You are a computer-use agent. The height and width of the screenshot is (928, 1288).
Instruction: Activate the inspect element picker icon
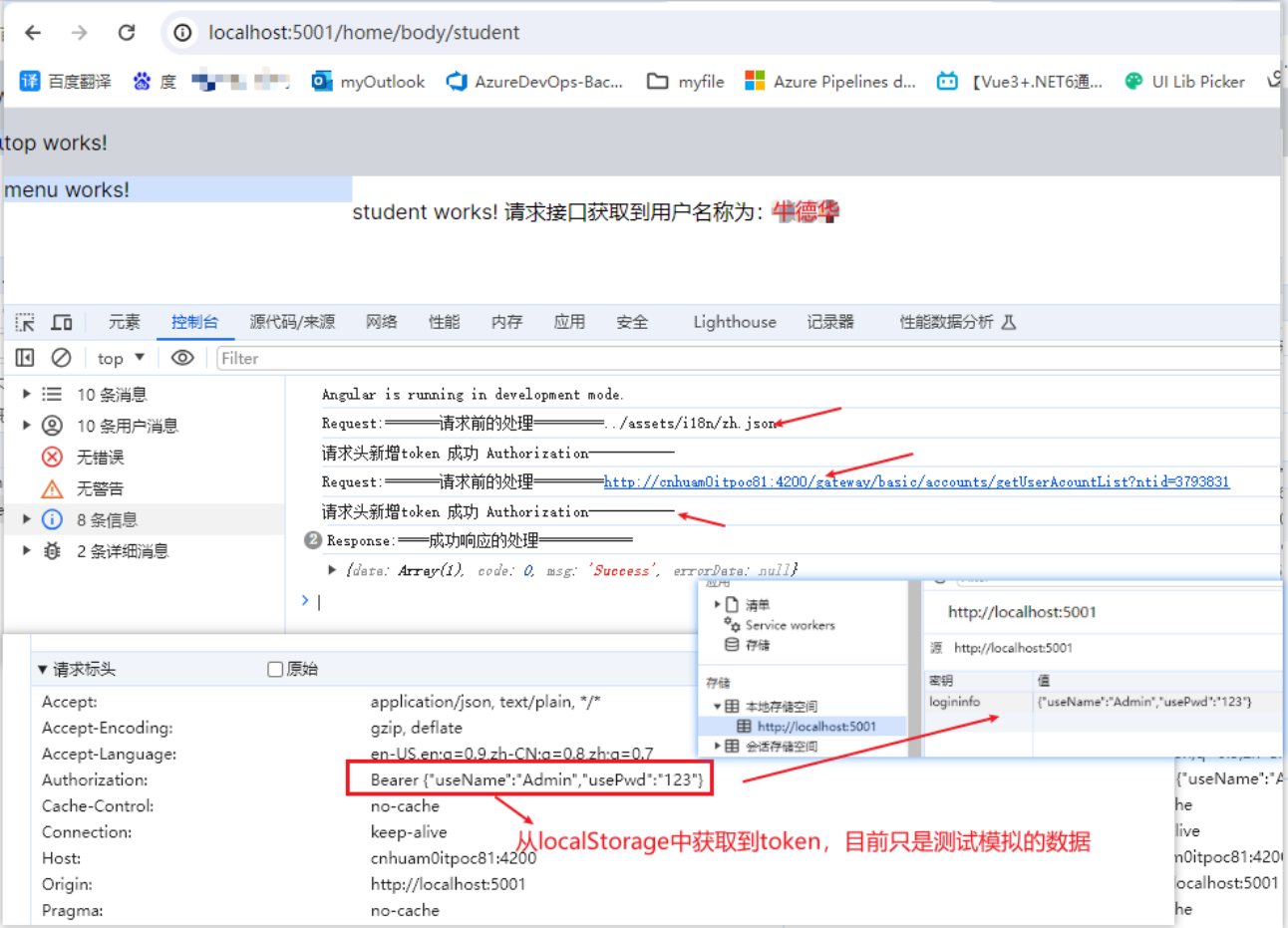coord(25,322)
